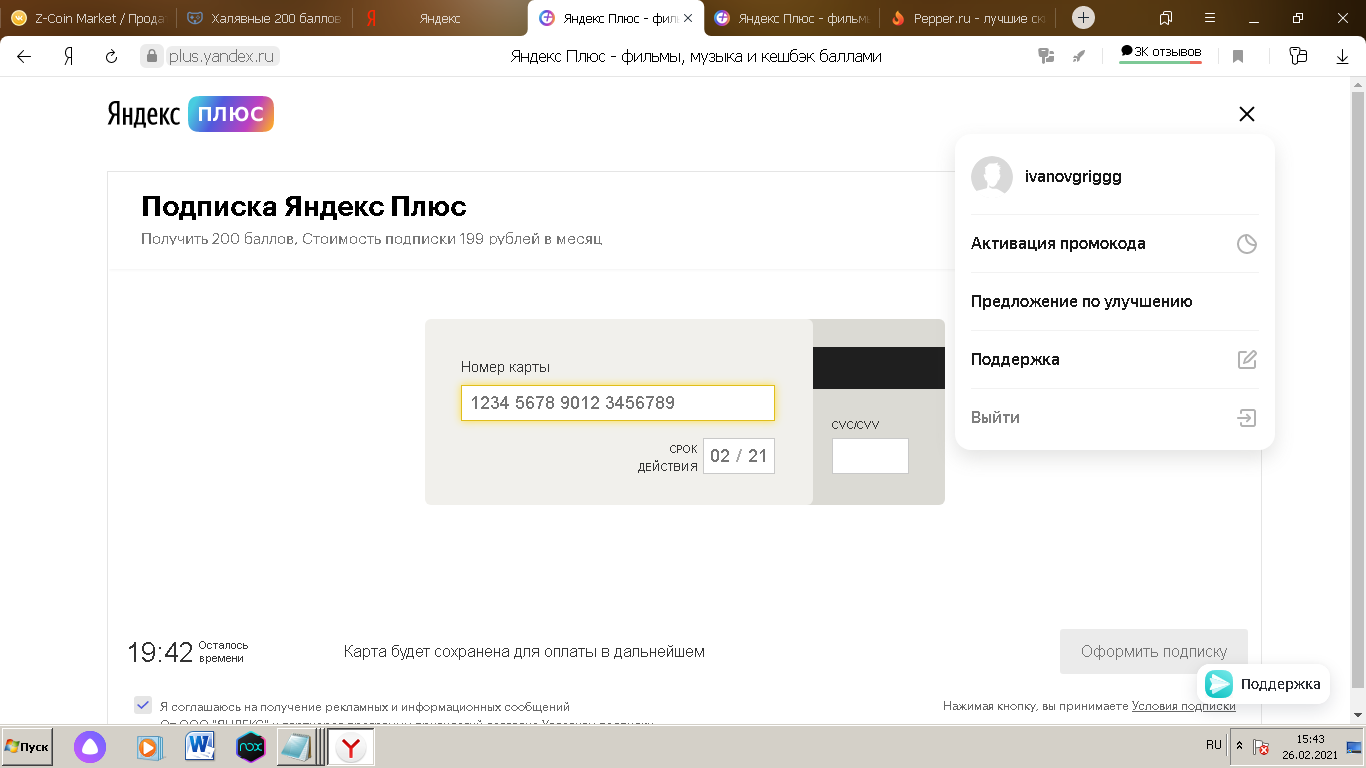Click the edit icon beside Поддержка
The width and height of the screenshot is (1366, 768).
click(1246, 360)
